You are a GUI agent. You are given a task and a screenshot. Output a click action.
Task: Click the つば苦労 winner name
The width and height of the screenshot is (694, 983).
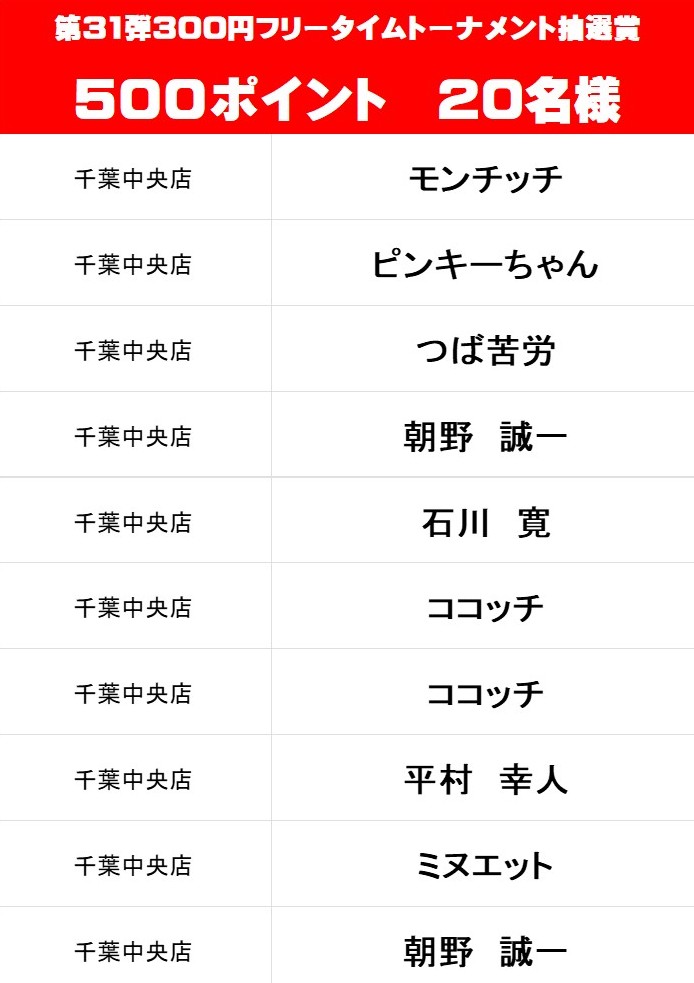tap(485, 351)
